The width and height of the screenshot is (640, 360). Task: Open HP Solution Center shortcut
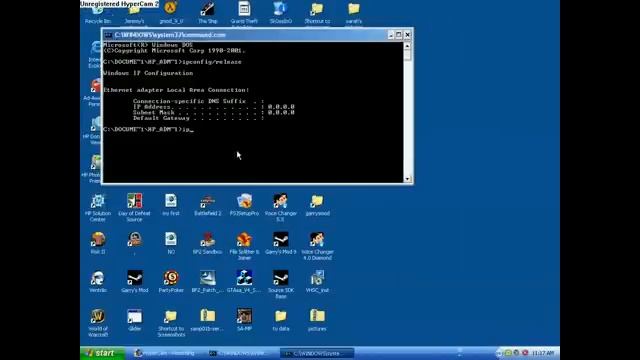(x=98, y=207)
